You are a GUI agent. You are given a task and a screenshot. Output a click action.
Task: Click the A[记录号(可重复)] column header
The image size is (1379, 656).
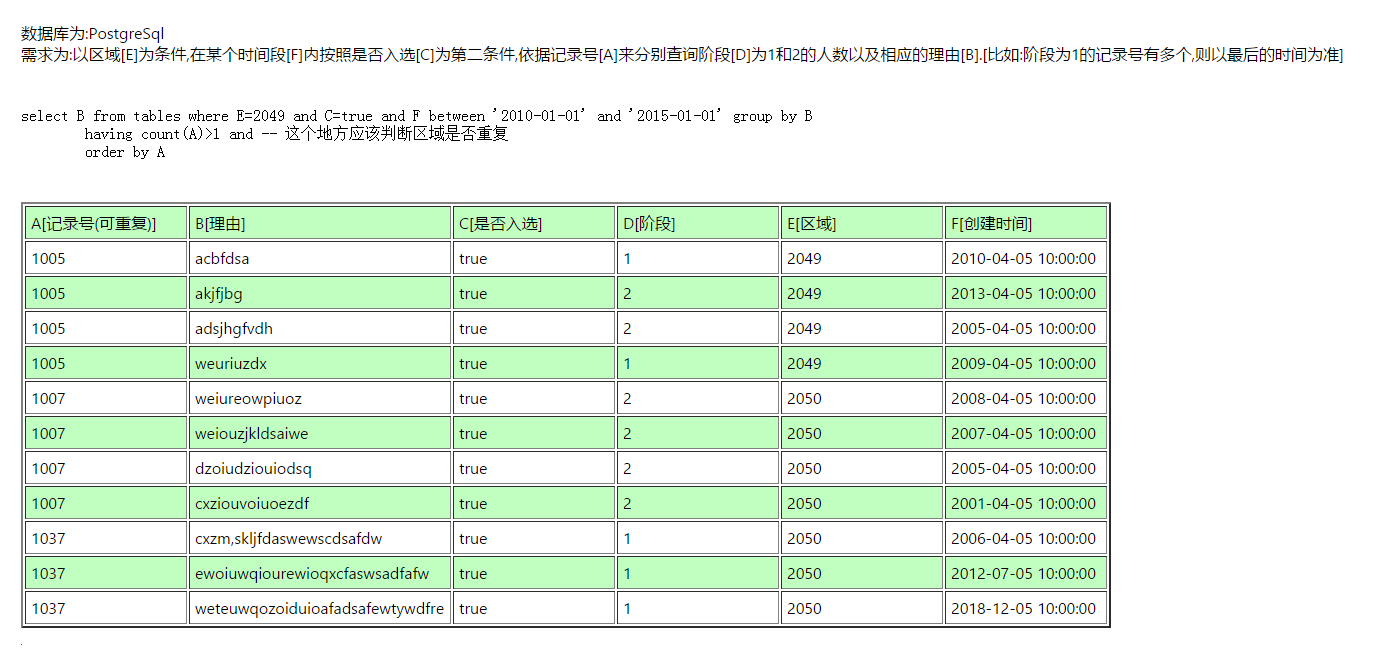[x=106, y=224]
